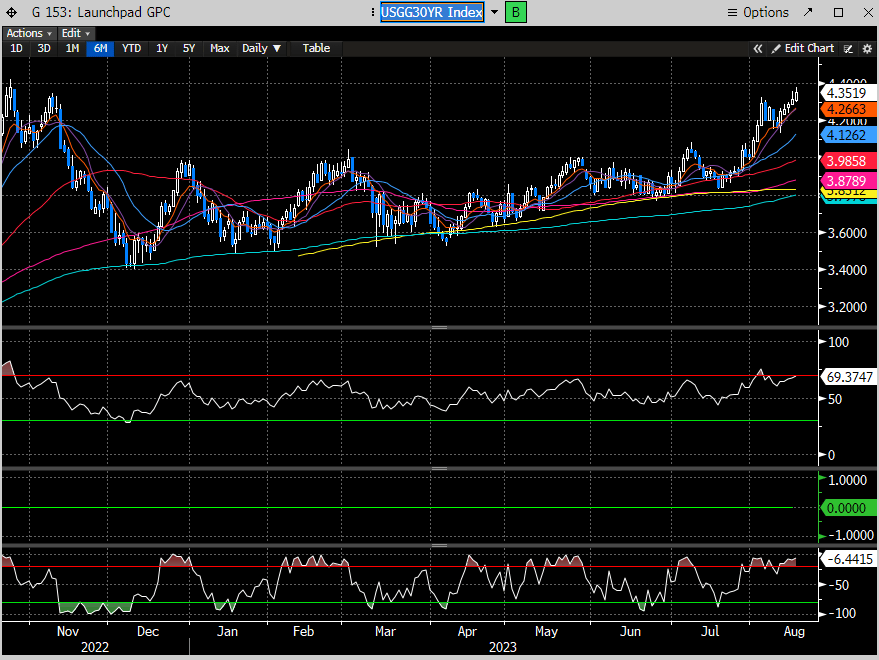
Task: Show the Max time range
Action: click(219, 48)
